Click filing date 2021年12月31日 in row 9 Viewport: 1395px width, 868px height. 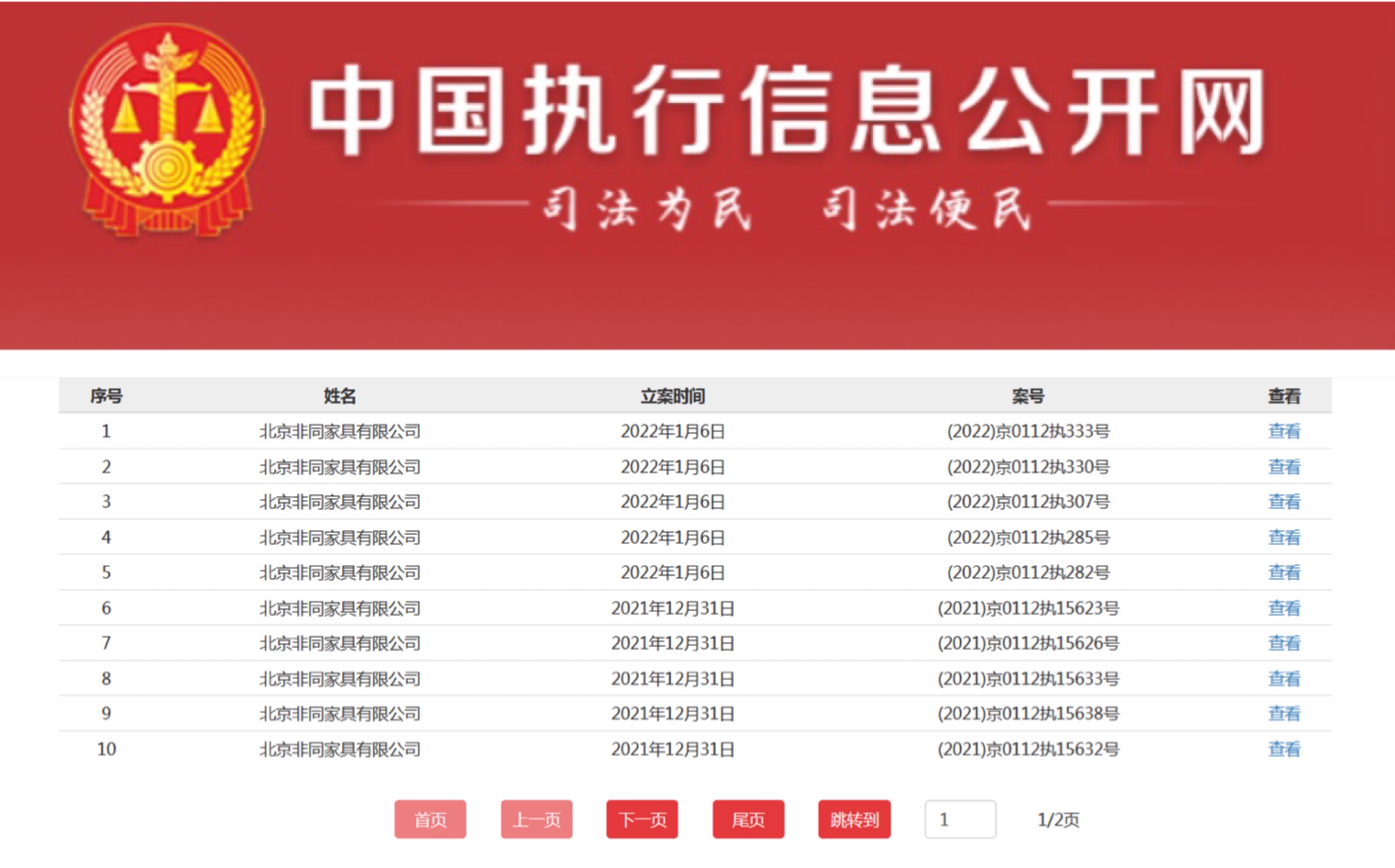point(672,713)
